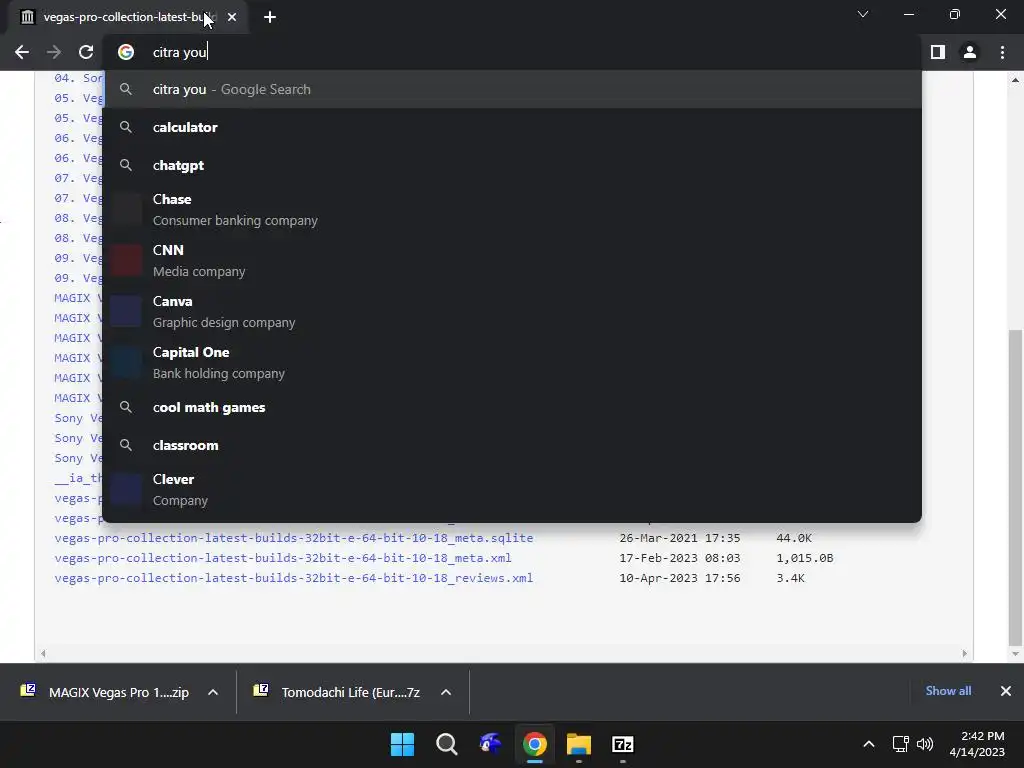The width and height of the screenshot is (1024, 768).
Task: Open the Chrome profile menu
Action: [x=970, y=52]
